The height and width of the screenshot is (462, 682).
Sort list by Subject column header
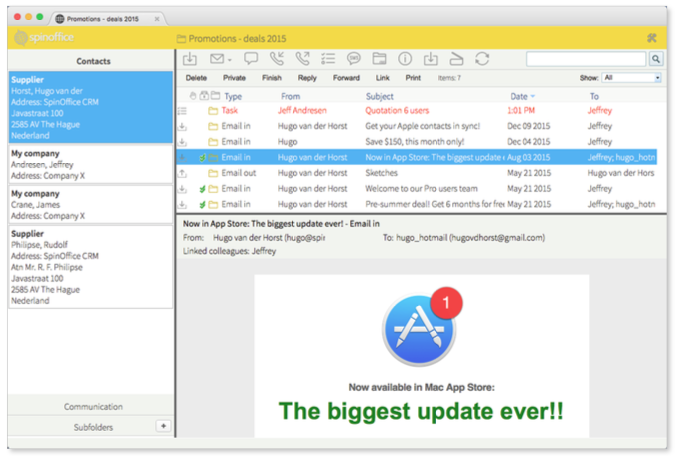(379, 96)
